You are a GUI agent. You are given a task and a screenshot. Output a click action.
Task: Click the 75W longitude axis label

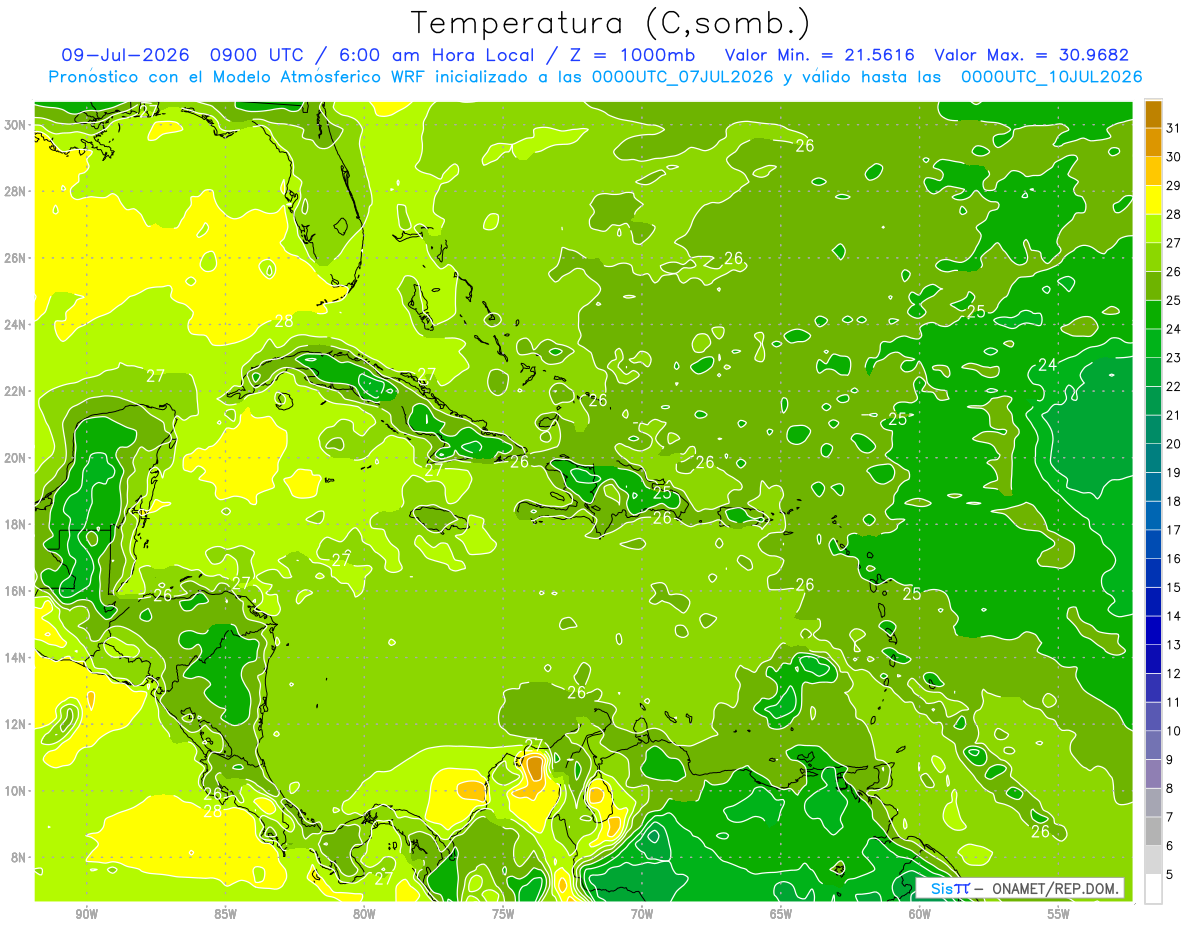click(503, 913)
